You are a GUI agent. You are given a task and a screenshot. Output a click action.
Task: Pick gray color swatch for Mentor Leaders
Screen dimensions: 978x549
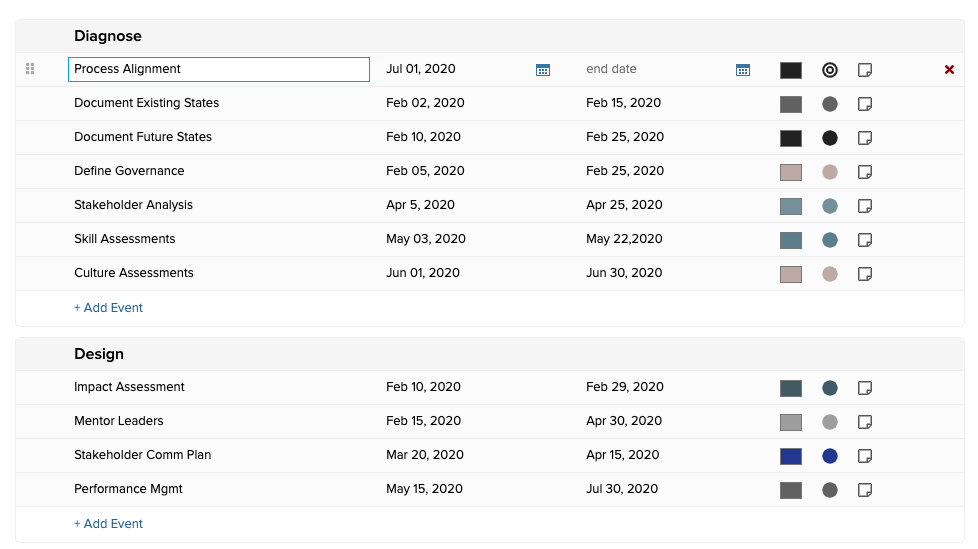(x=791, y=422)
